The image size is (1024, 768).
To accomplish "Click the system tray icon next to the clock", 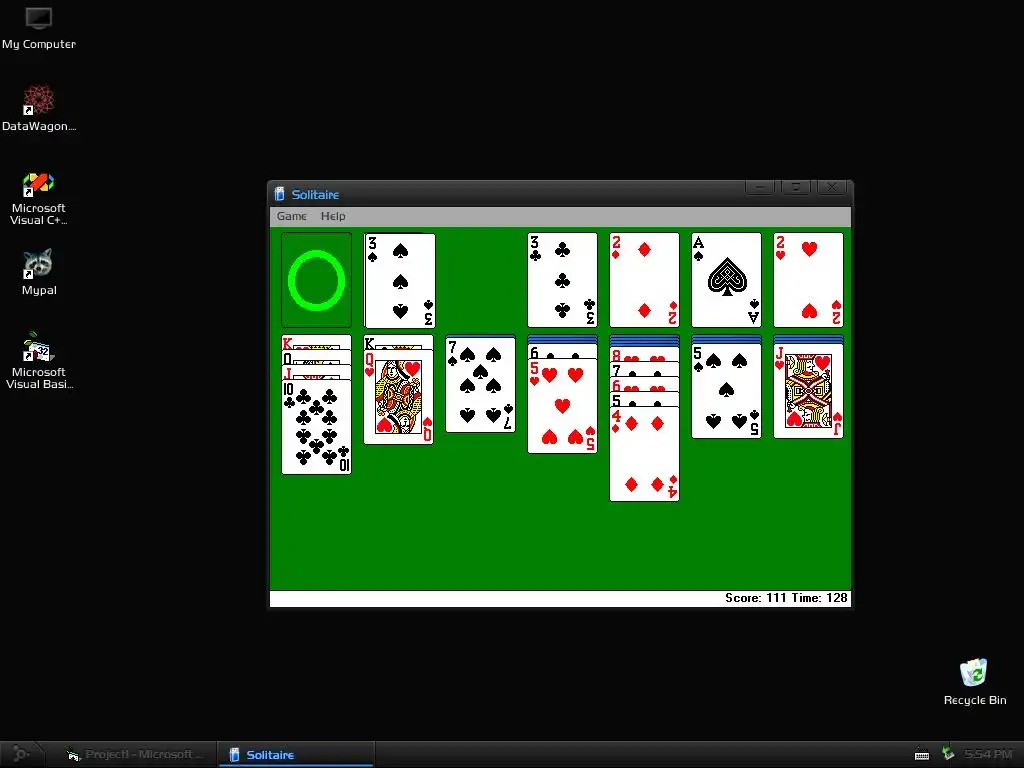I will [x=948, y=754].
